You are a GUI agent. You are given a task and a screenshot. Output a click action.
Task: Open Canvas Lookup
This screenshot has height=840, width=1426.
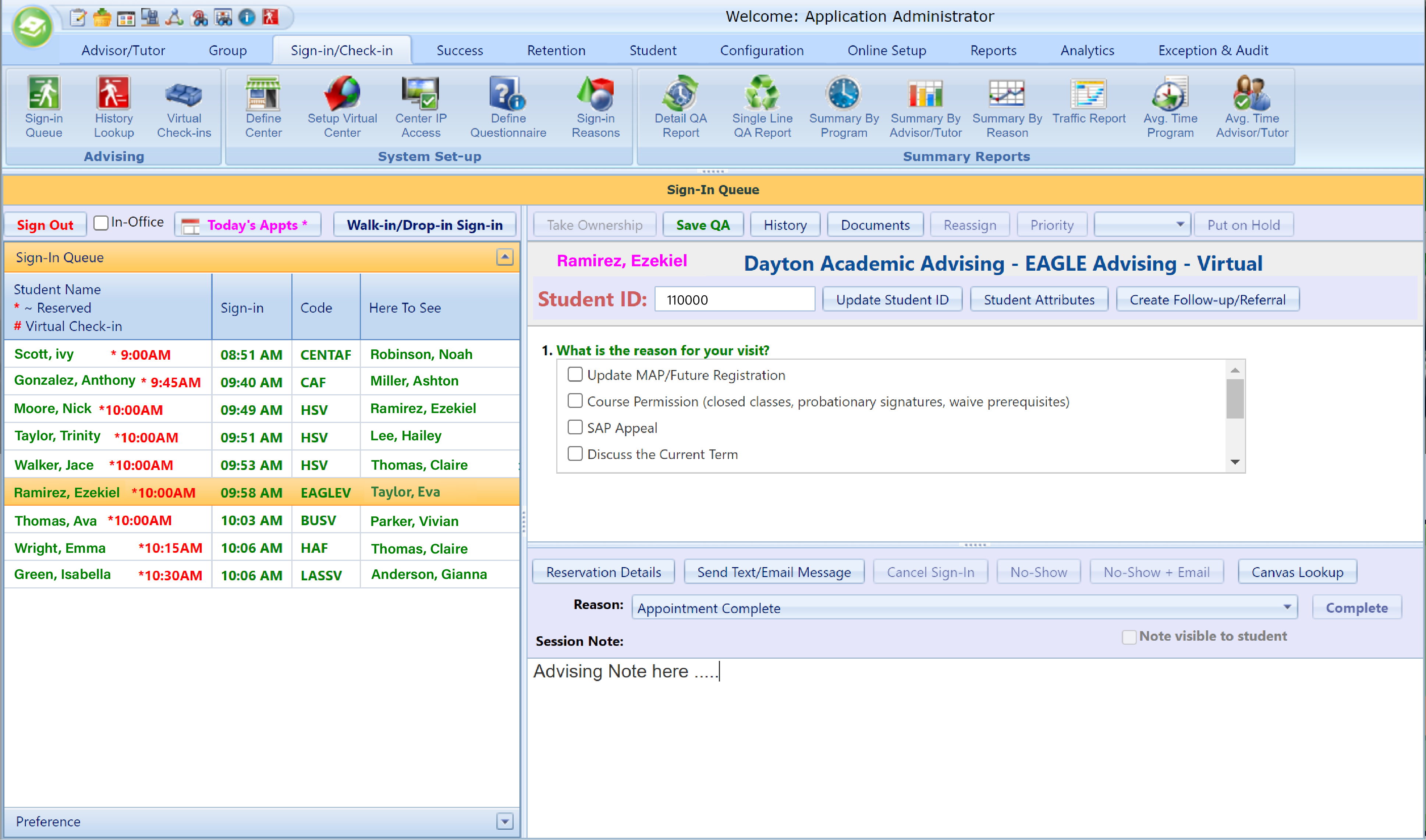[x=1297, y=572]
